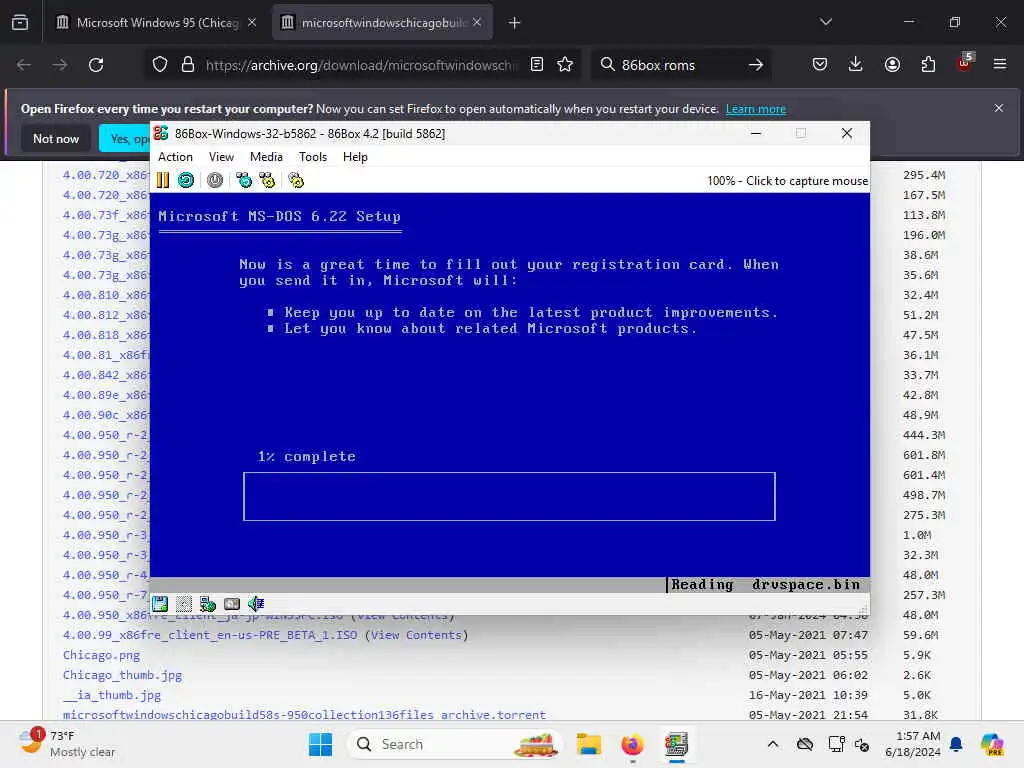Click the archive.org URL address bar

click(362, 65)
